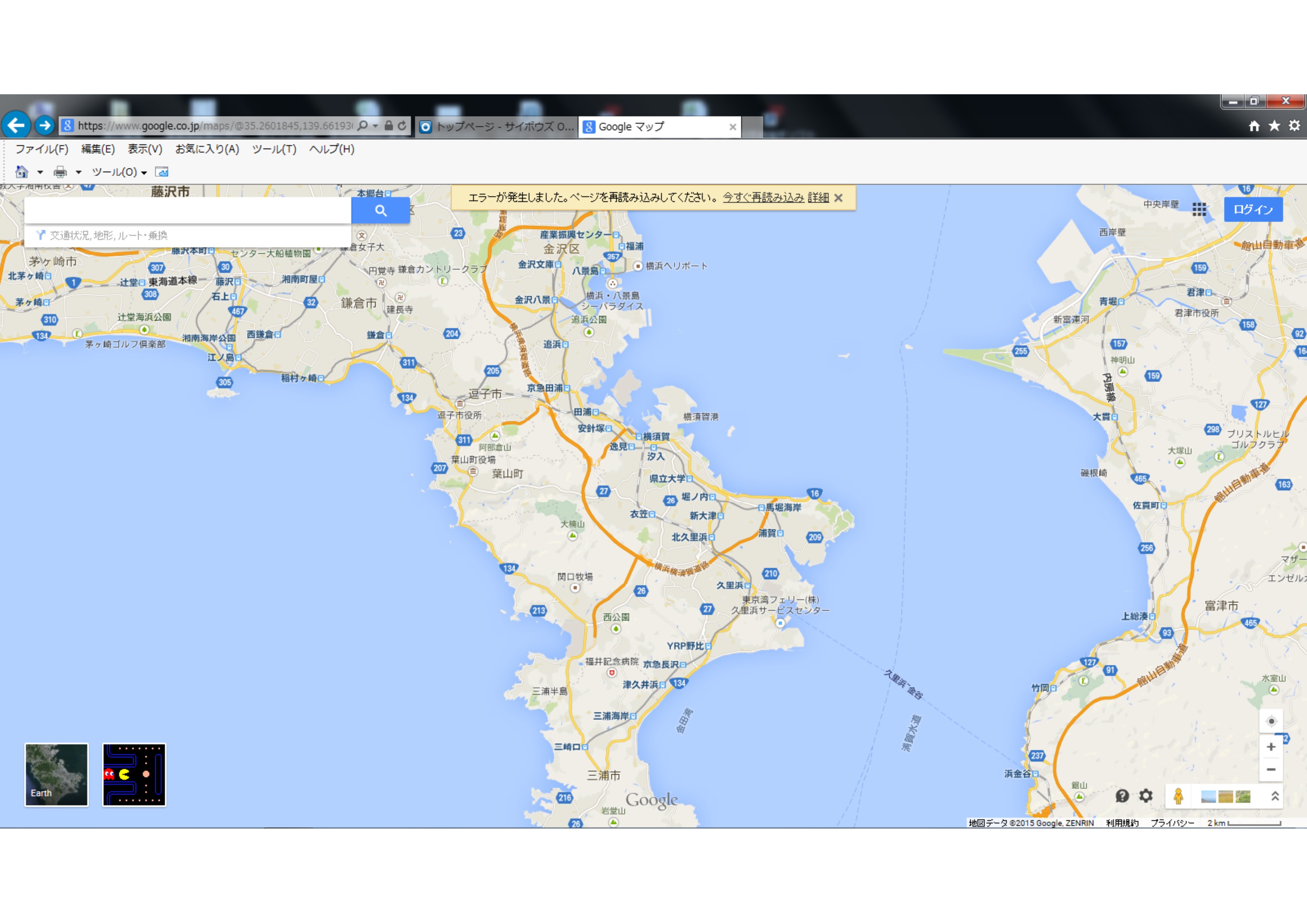
Task: Dismiss the error notification with its X
Action: pyautogui.click(x=839, y=198)
